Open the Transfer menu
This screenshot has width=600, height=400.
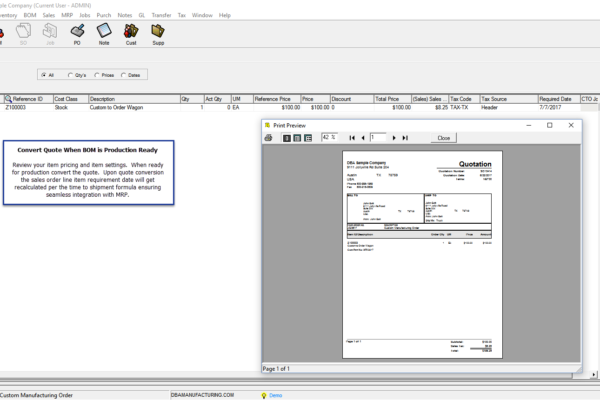(x=161, y=15)
